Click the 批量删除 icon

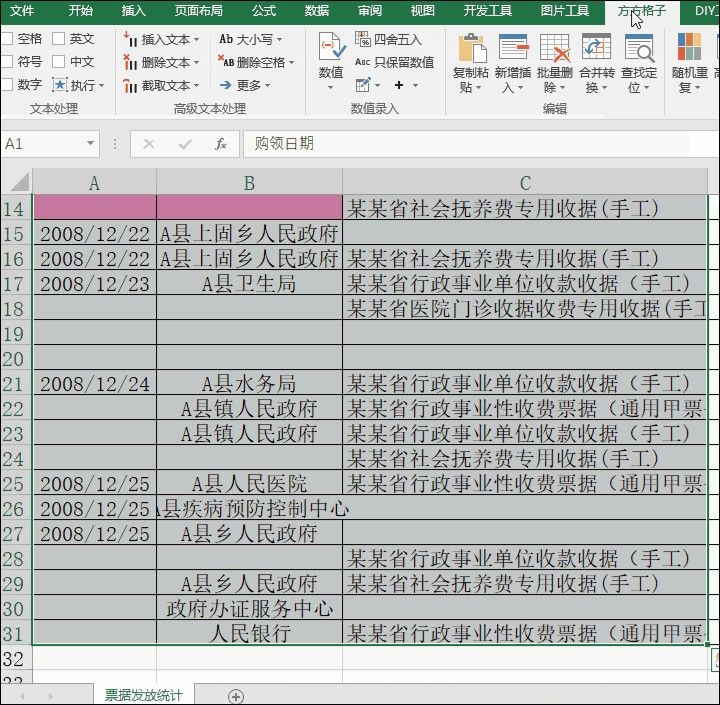555,47
